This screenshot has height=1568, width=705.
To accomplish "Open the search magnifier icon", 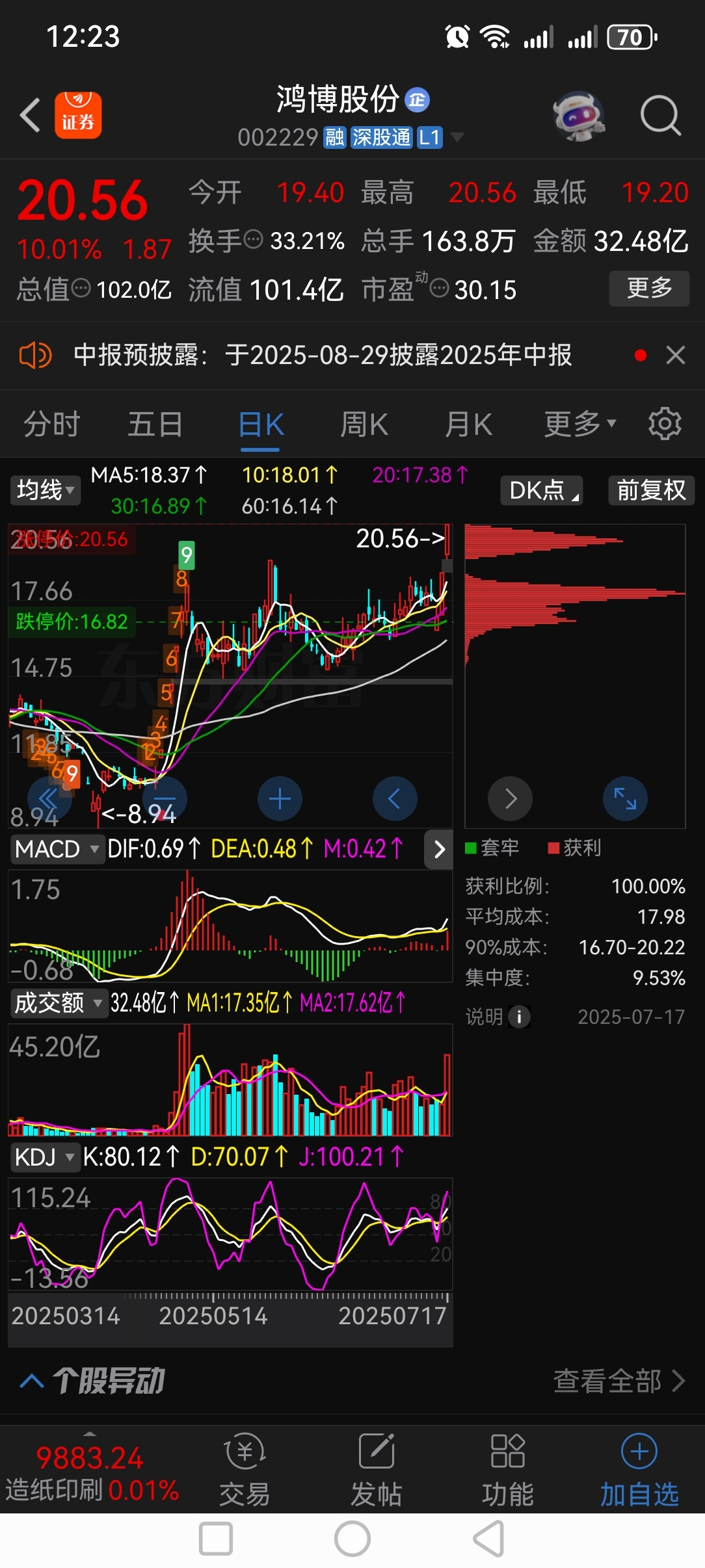I will pyautogui.click(x=660, y=116).
